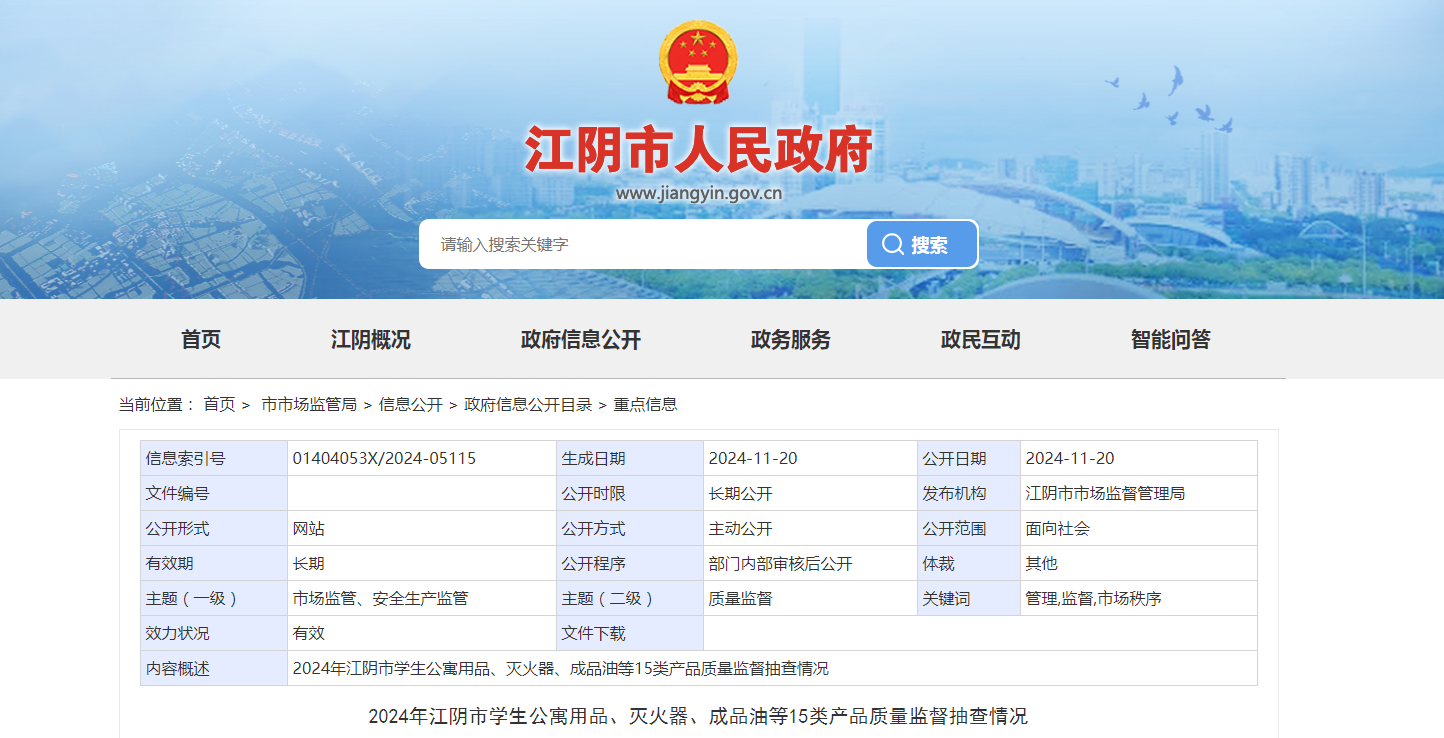This screenshot has height=738, width=1444.
Task: Click the 长期公开 cell
Action: tap(810, 494)
